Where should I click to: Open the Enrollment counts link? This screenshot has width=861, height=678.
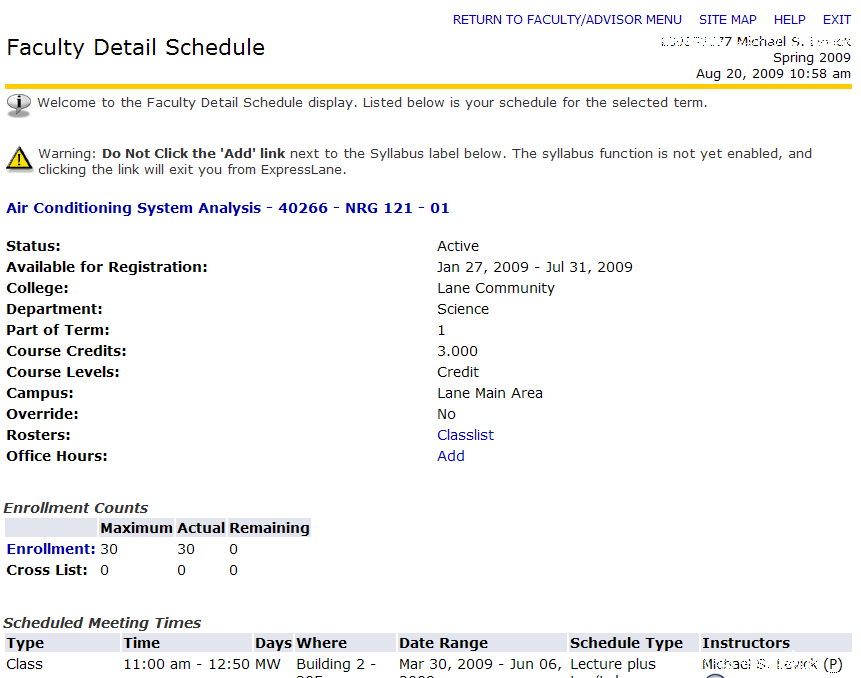[x=50, y=548]
